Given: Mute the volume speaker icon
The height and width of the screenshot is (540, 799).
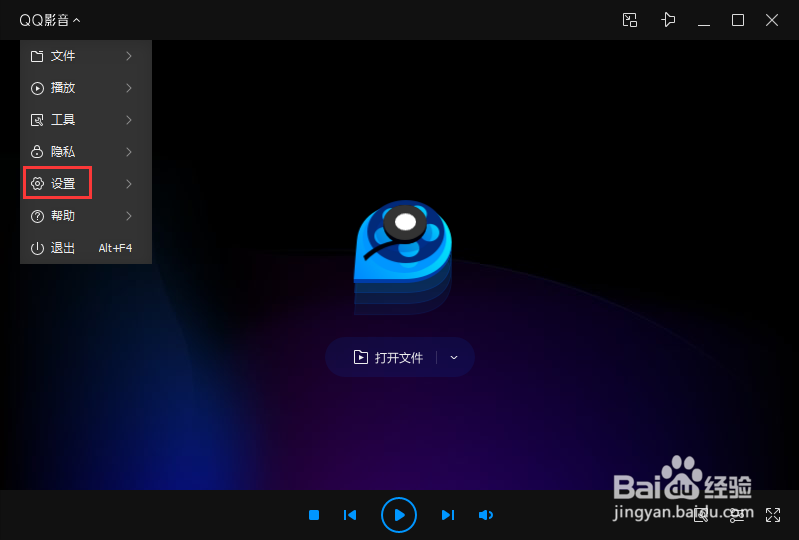Looking at the screenshot, I should tap(486, 515).
